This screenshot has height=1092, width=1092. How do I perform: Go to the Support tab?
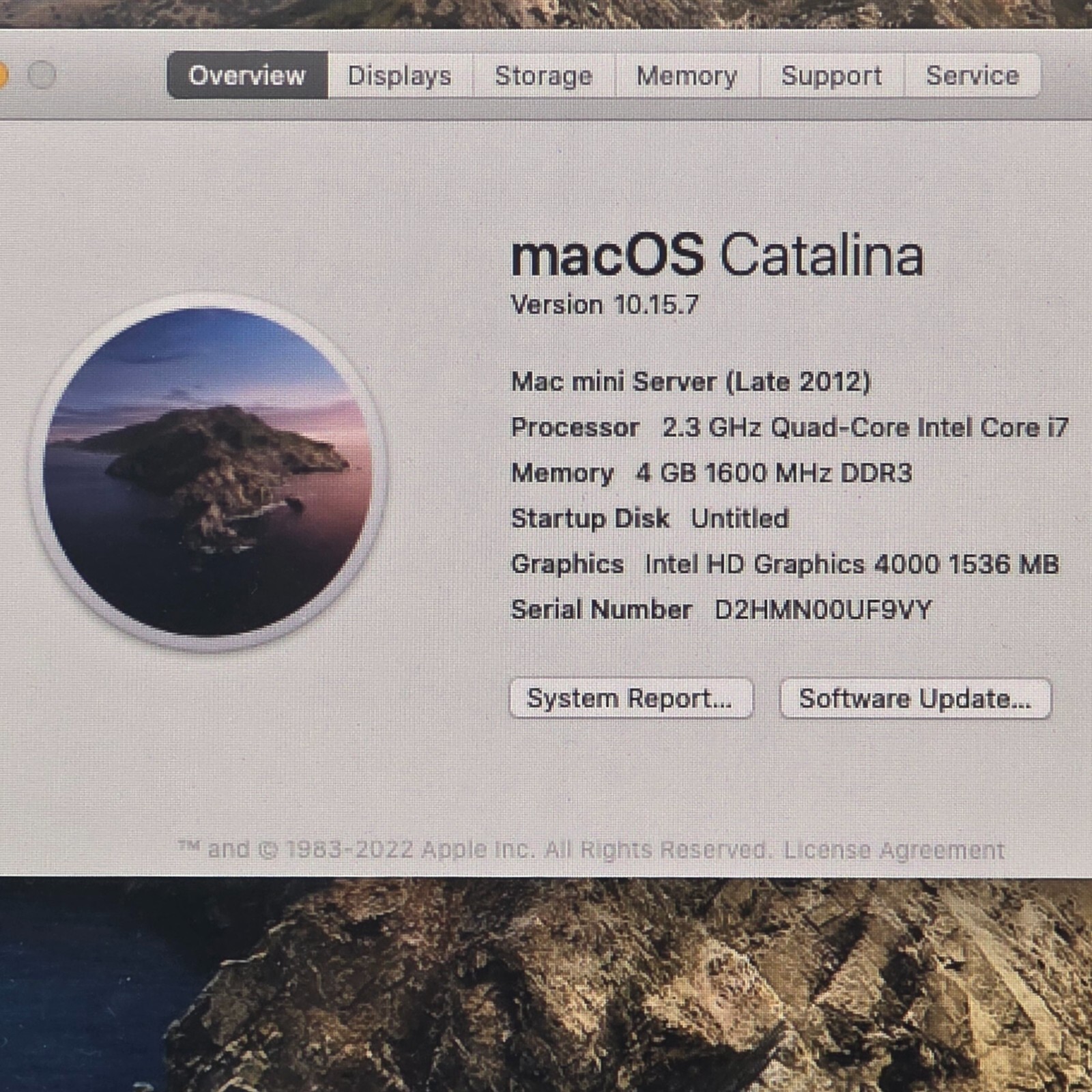[x=832, y=75]
